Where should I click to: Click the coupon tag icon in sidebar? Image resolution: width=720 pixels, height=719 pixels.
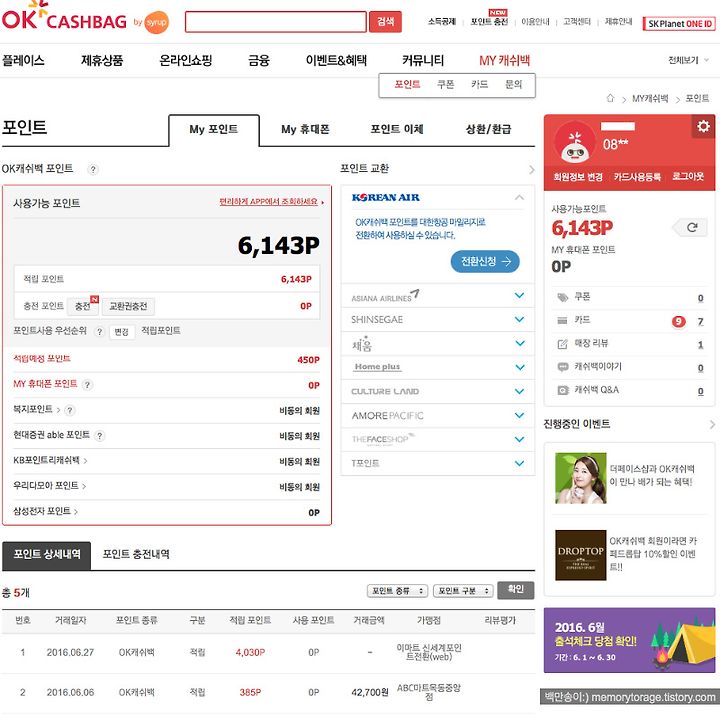(x=562, y=298)
